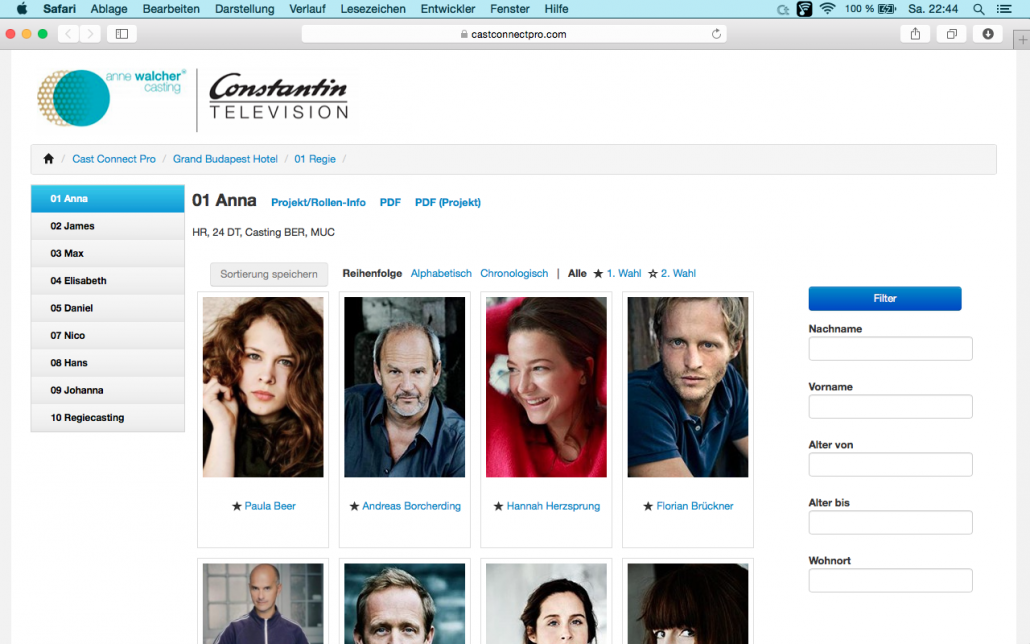Show the Safari sidebar
Image resolution: width=1030 pixels, height=644 pixels.
pos(122,34)
